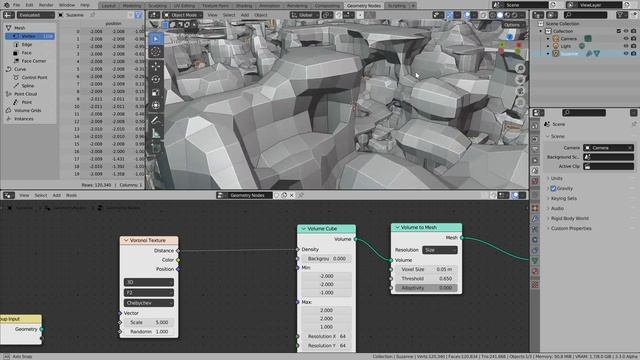640x360 pixels.
Task: Click the zoom magnifier viewport navigation icon
Action: pyautogui.click(x=520, y=68)
